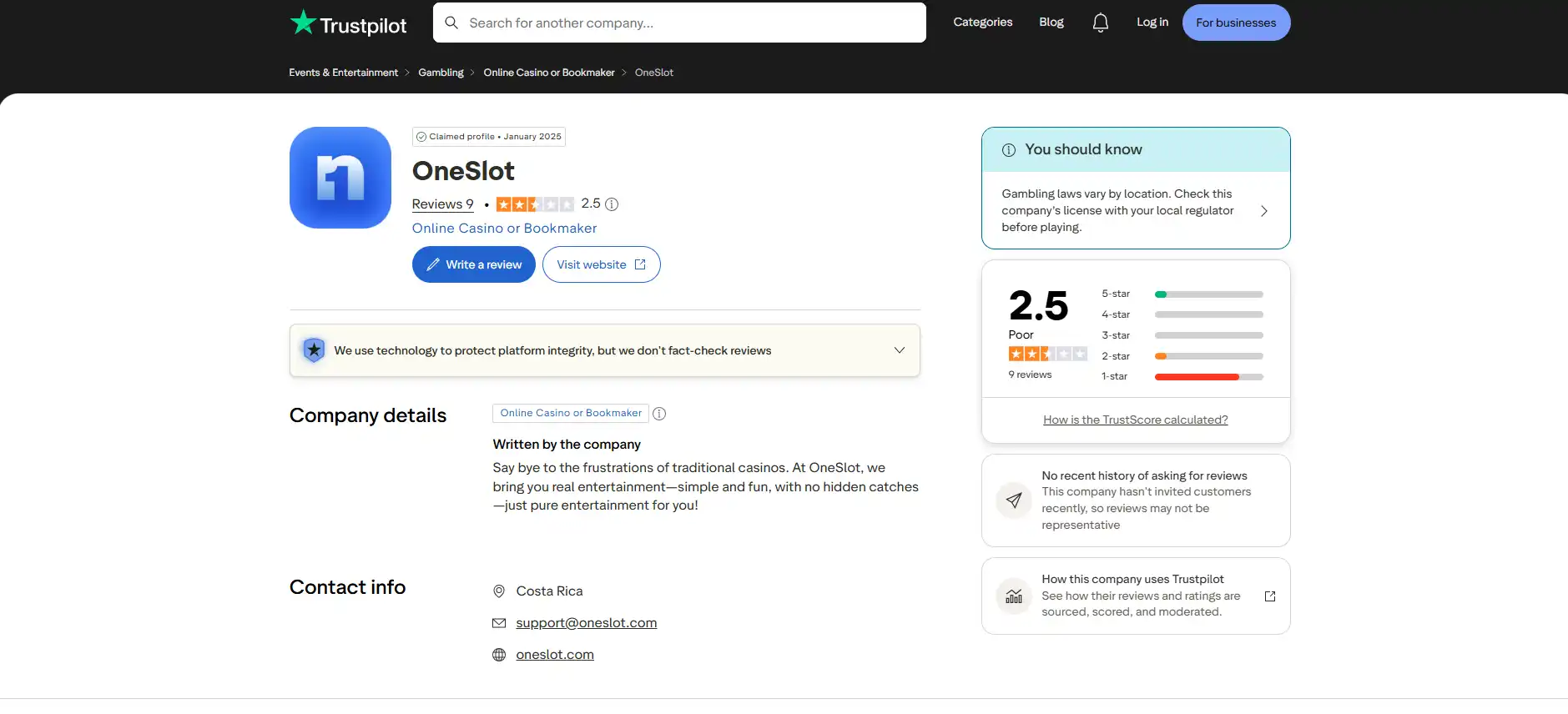Select Online Casino or Bookmaker breadcrumb
The image size is (1568, 714).
pyautogui.click(x=549, y=73)
